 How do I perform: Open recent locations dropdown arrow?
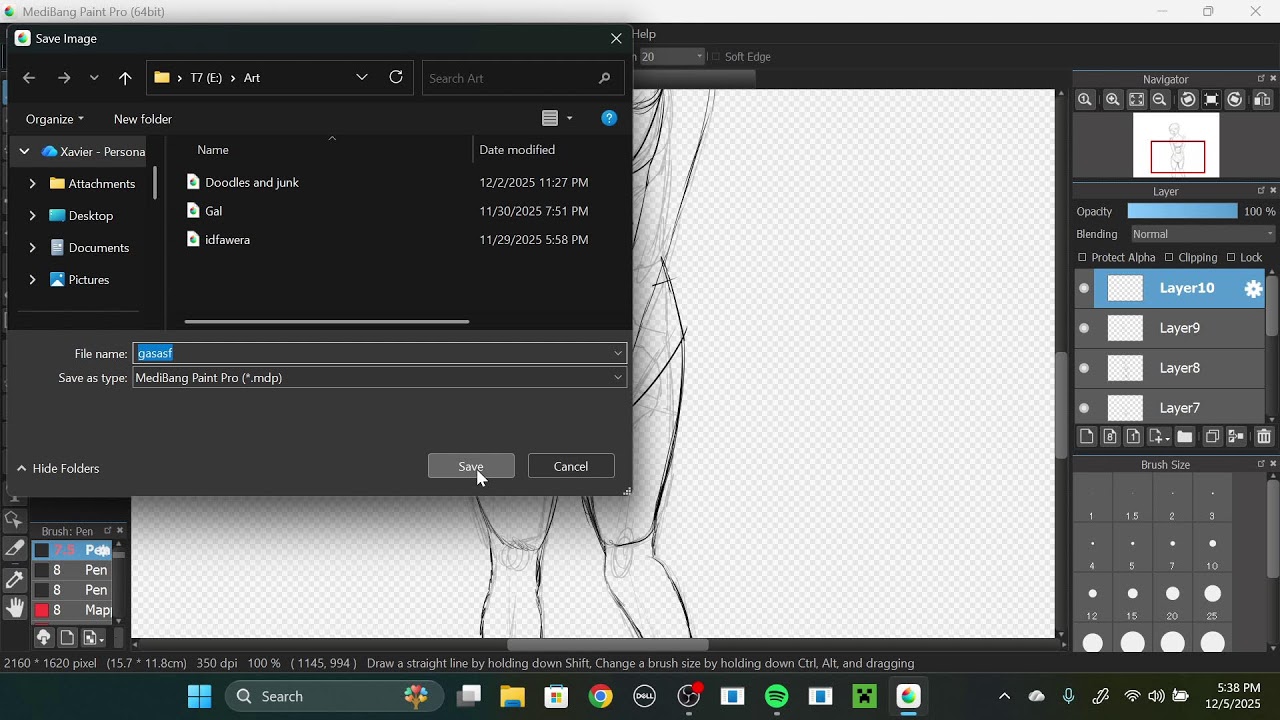94,78
